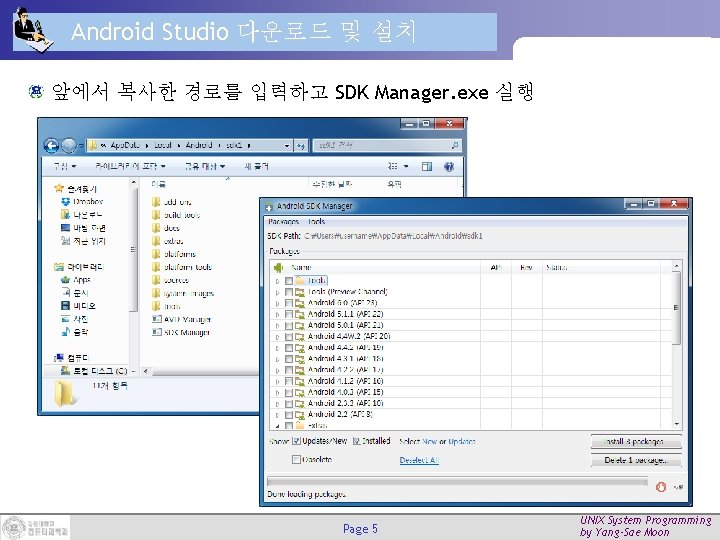Click the Android breadcrumb in Explorer address bar
Viewport: 720px width, 540px height.
click(x=199, y=145)
